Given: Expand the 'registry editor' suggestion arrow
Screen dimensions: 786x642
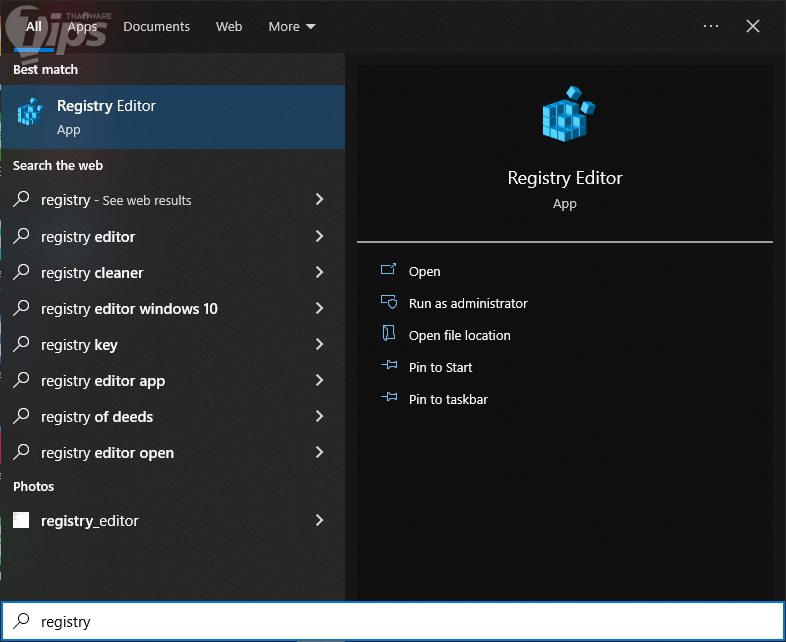Looking at the screenshot, I should click(x=319, y=236).
